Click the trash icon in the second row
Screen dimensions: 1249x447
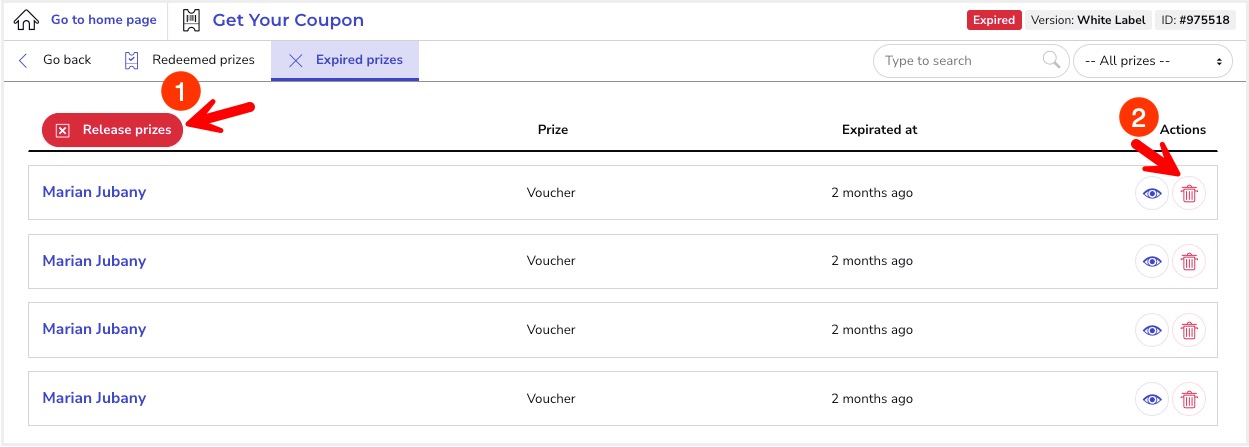coord(1189,261)
